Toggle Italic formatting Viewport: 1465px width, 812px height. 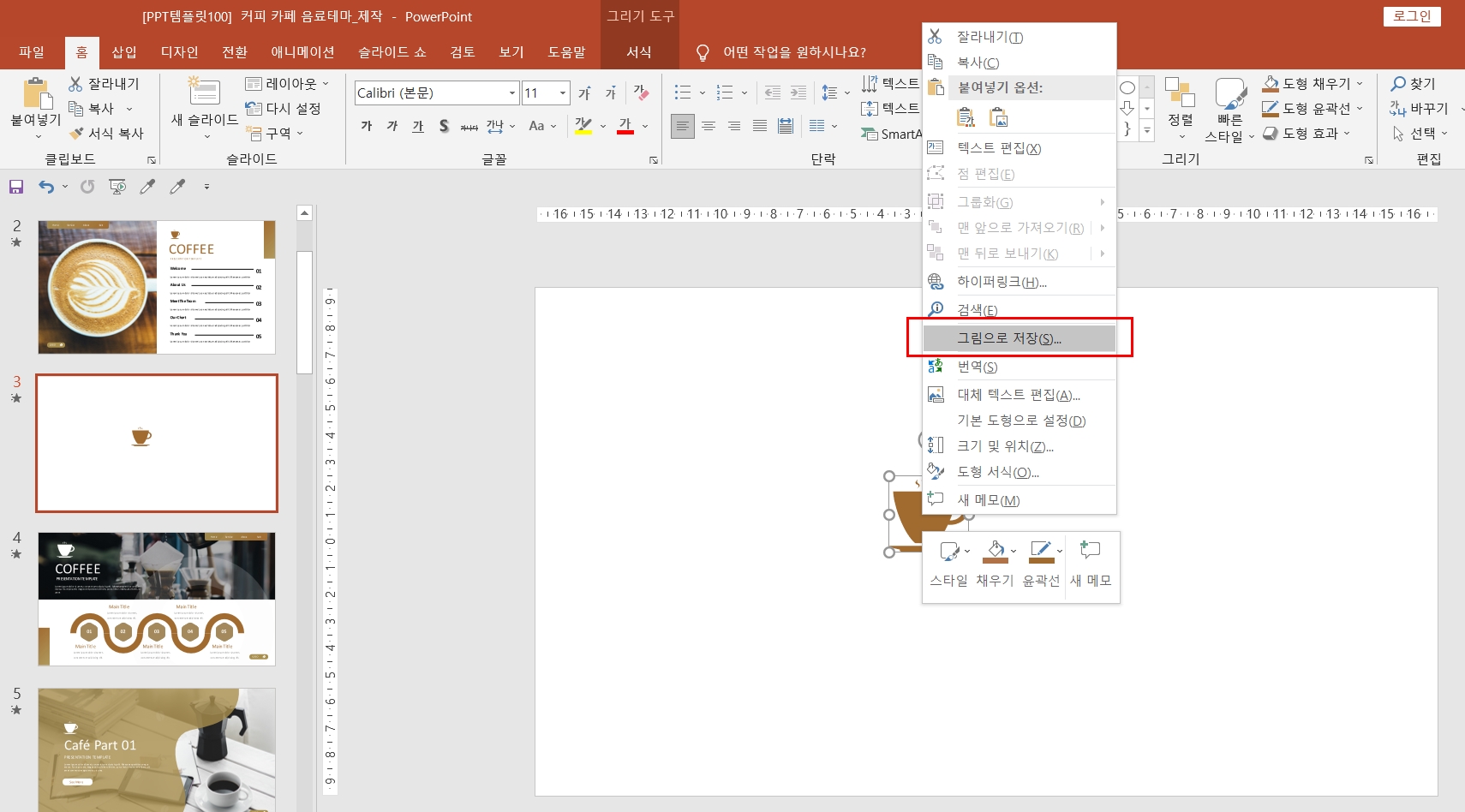click(x=392, y=126)
